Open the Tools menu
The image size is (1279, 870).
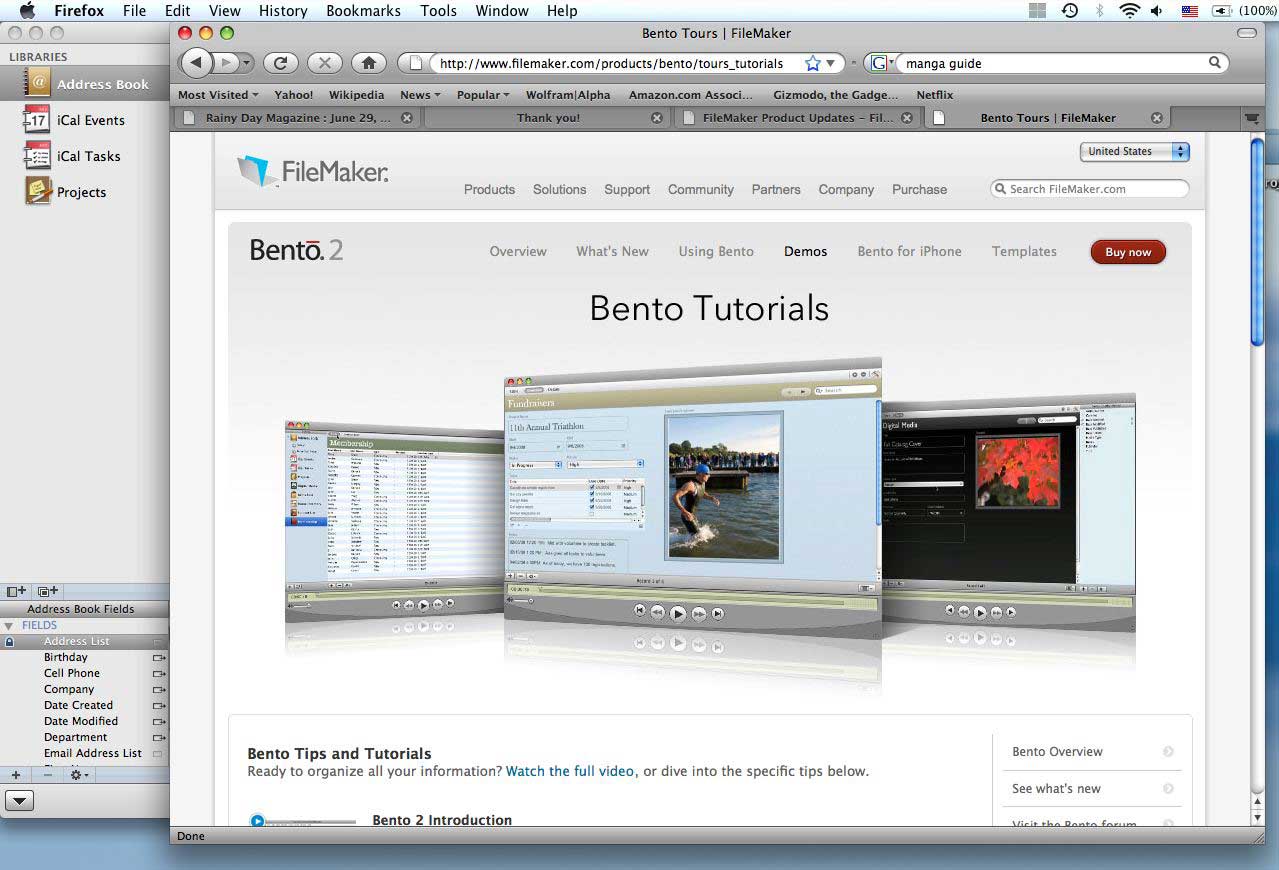pyautogui.click(x=438, y=11)
